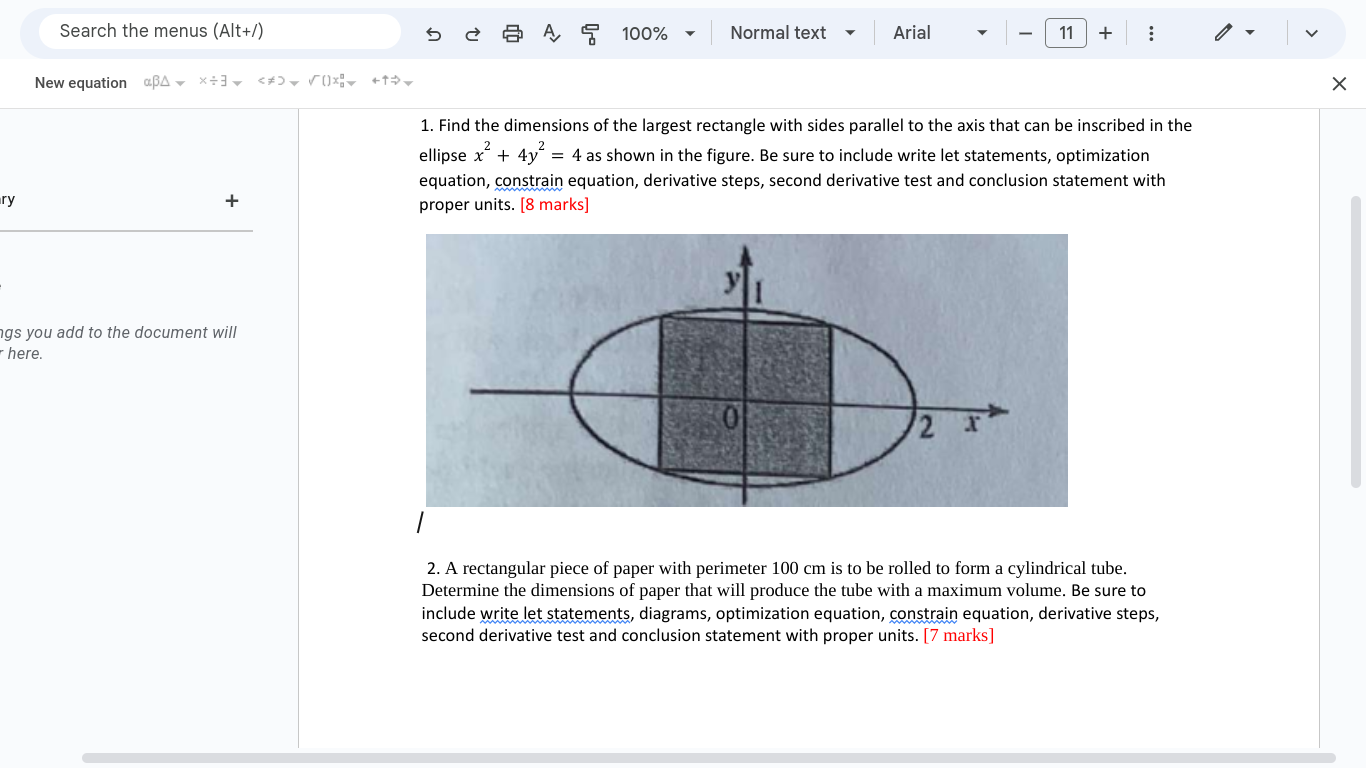This screenshot has height=768, width=1366.
Task: Open the zoom level dropdown showing 100%
Action: (657, 33)
